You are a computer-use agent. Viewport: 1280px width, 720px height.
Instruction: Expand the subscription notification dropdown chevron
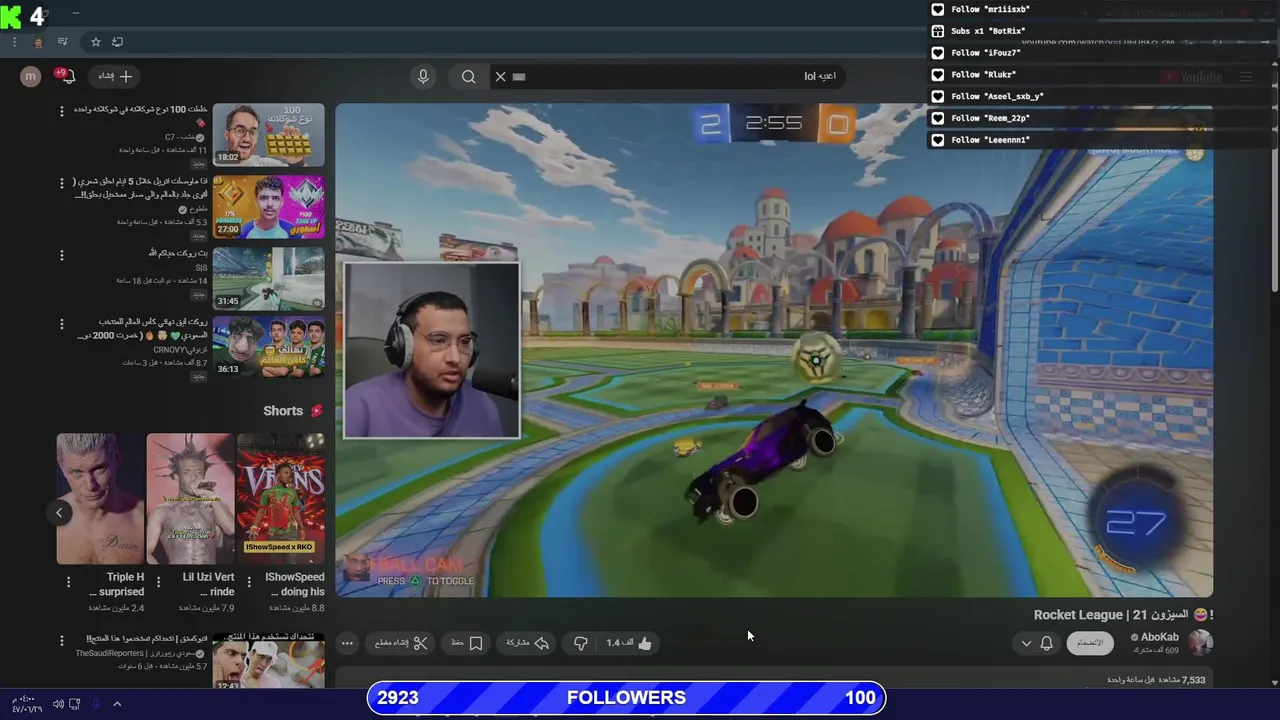tap(1026, 643)
